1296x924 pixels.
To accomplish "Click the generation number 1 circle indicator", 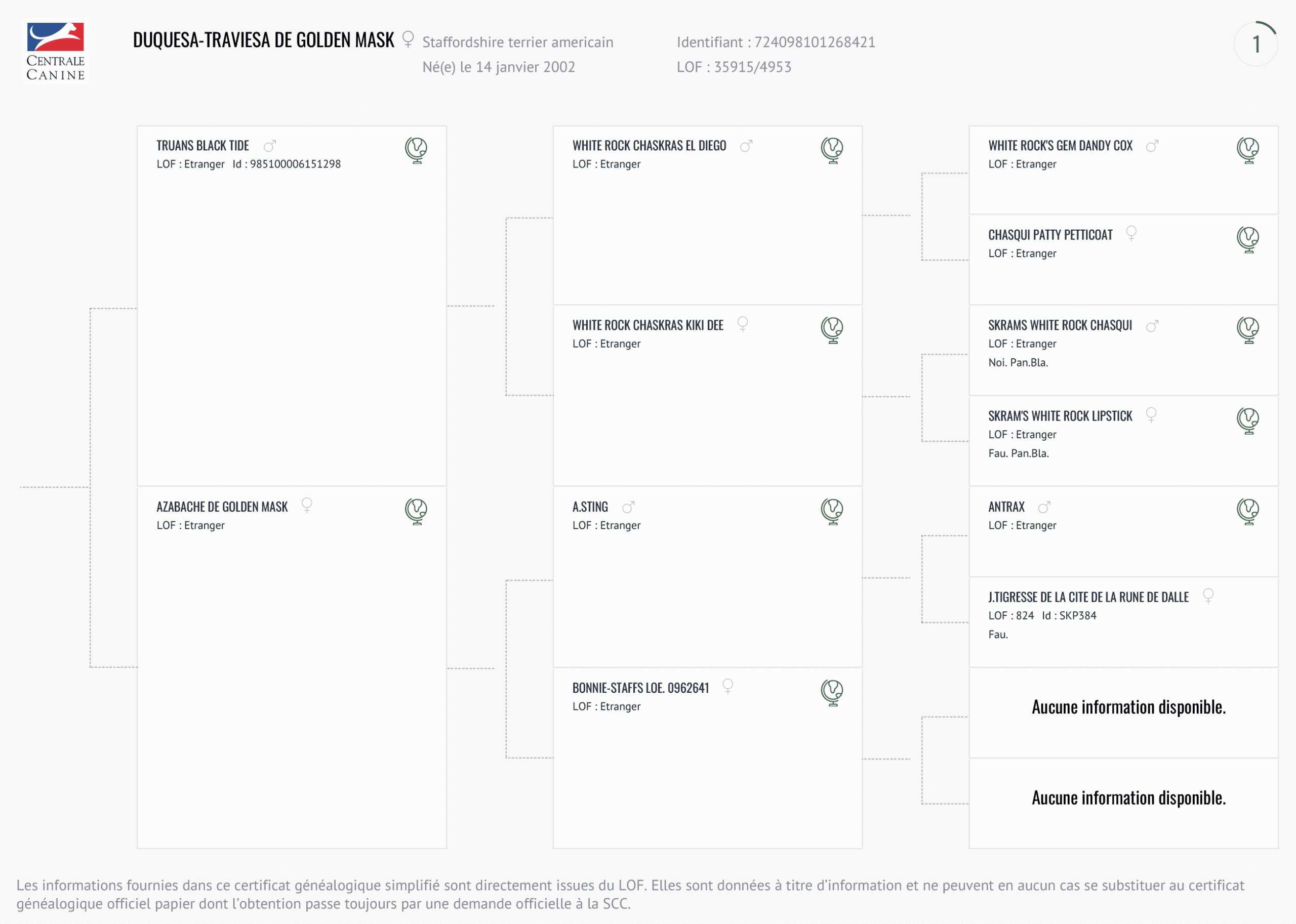I will (1255, 45).
